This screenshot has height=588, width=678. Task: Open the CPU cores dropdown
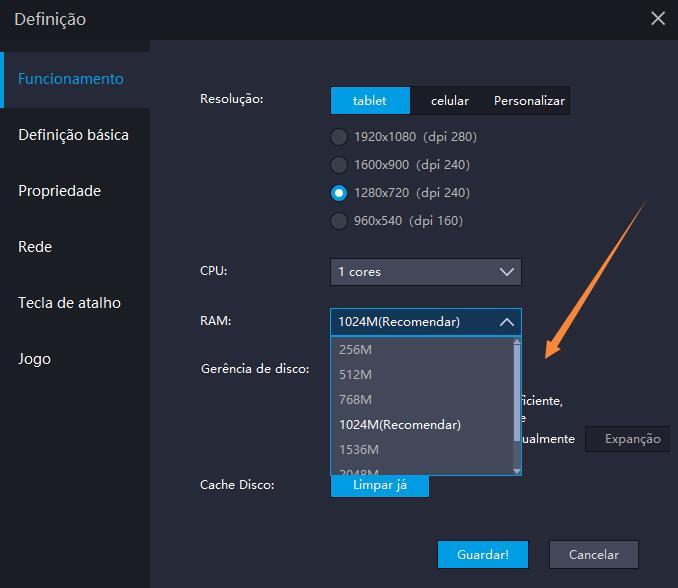coord(425,272)
